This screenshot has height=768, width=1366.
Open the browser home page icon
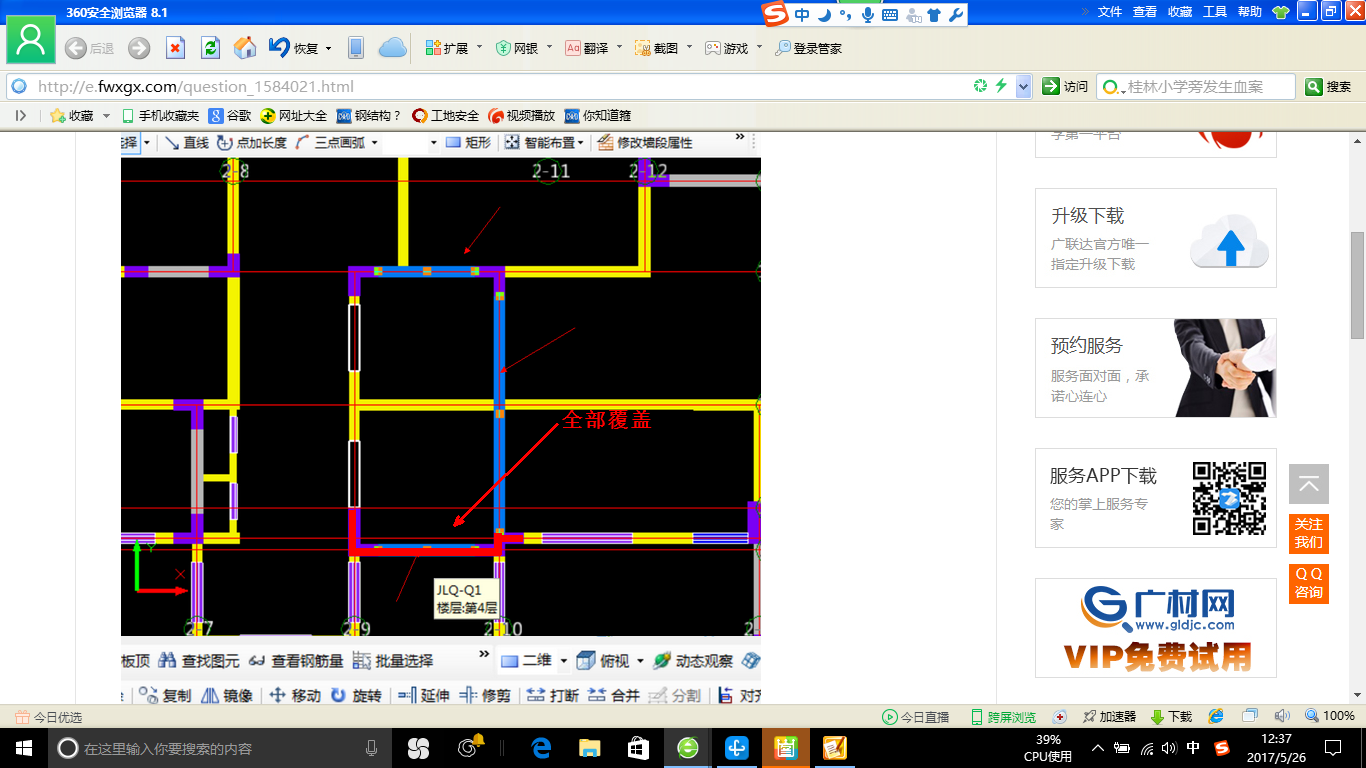245,48
